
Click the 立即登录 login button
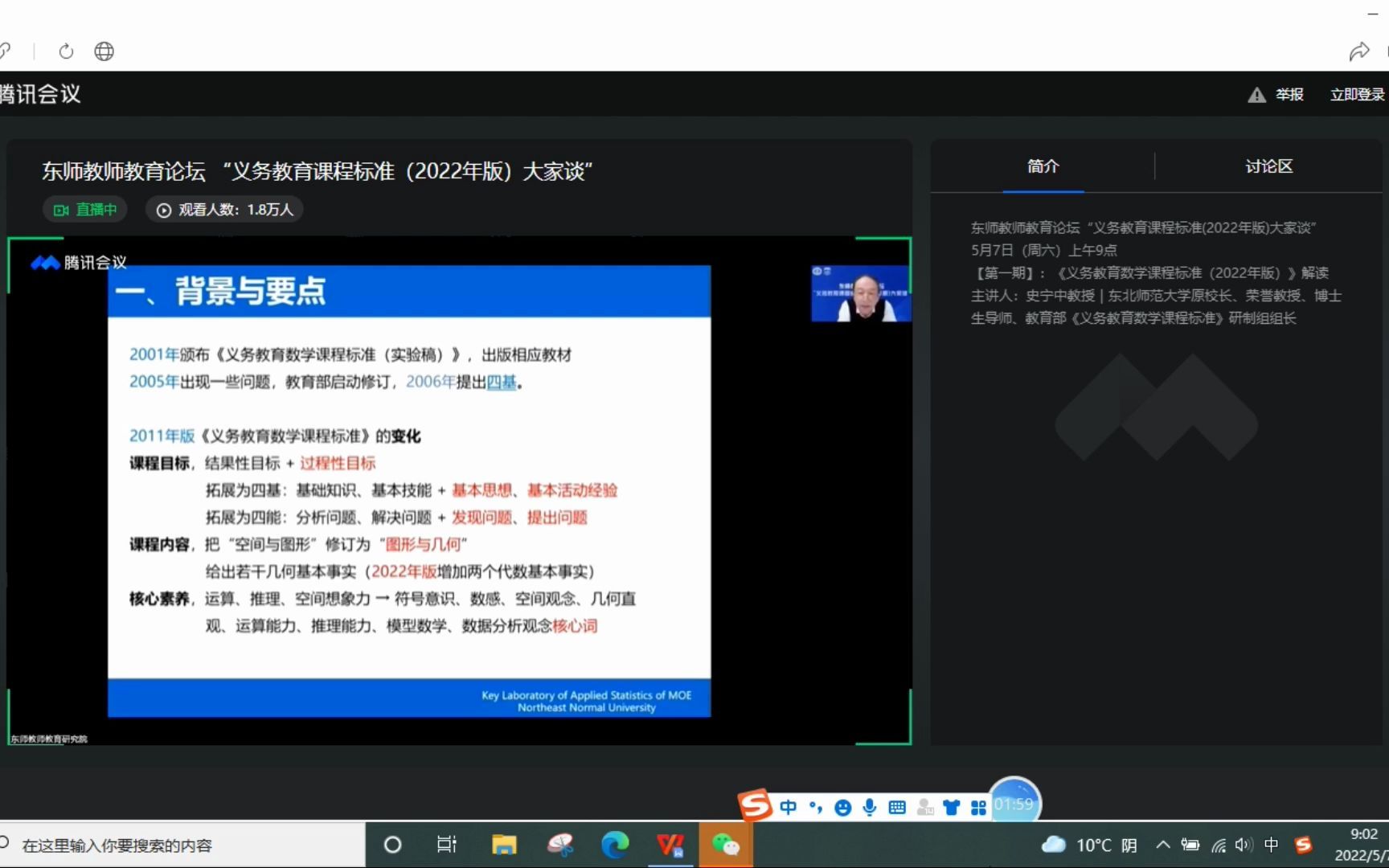[x=1357, y=94]
